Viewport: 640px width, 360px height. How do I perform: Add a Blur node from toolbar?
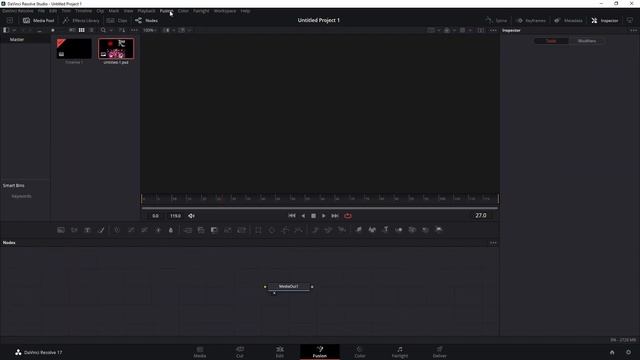pos(171,230)
